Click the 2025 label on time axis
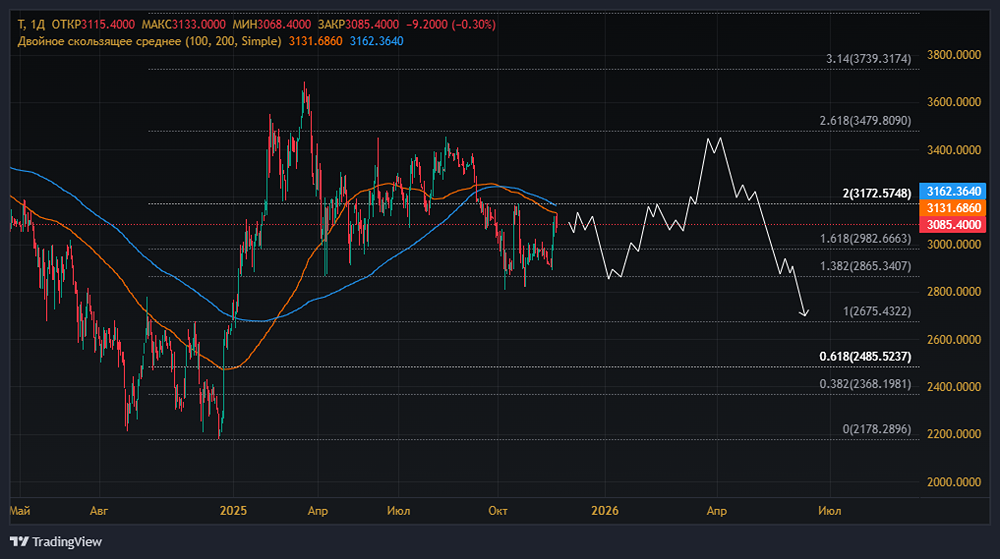The width and height of the screenshot is (1000, 559). [233, 511]
